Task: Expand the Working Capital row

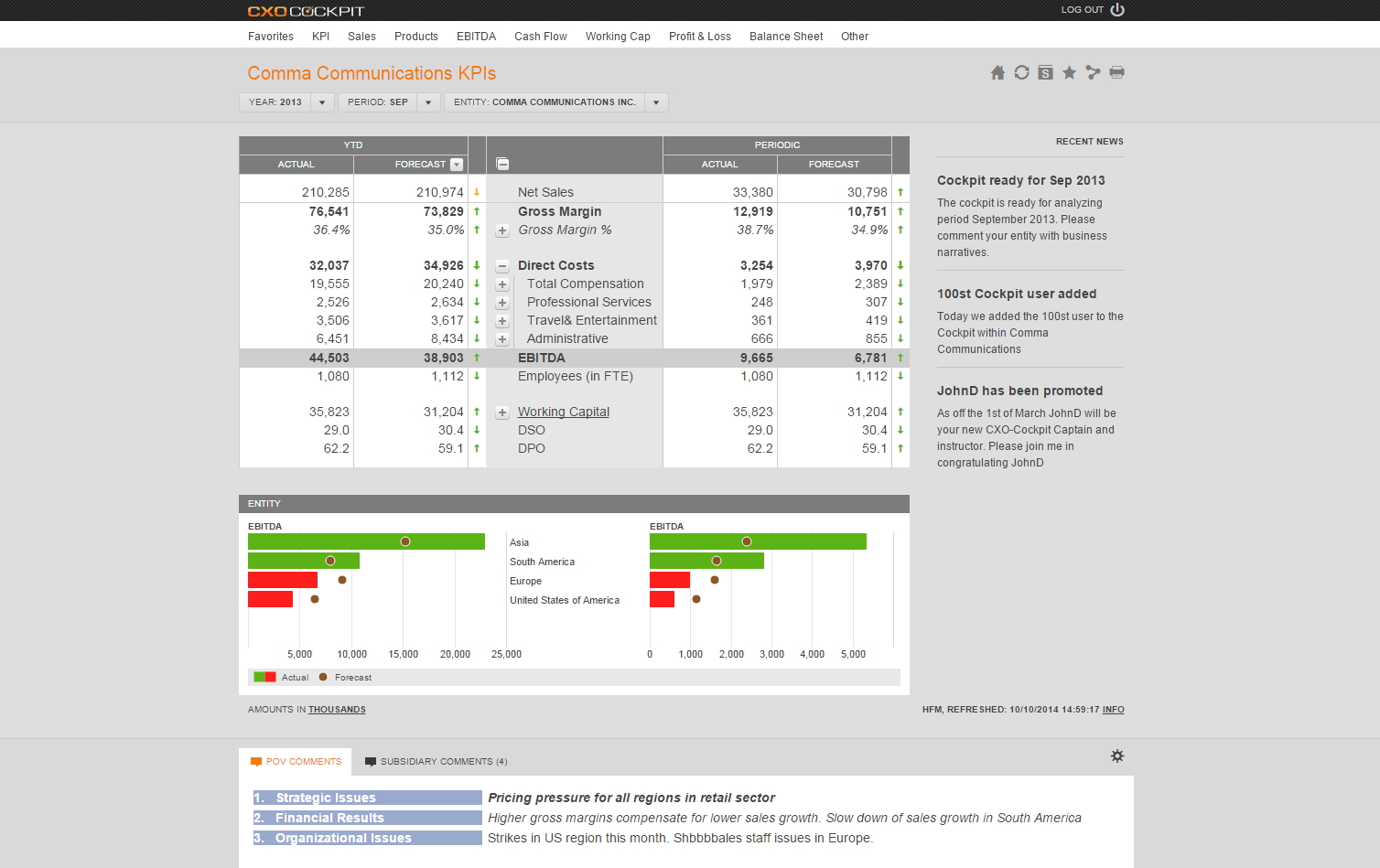Action: (x=502, y=413)
